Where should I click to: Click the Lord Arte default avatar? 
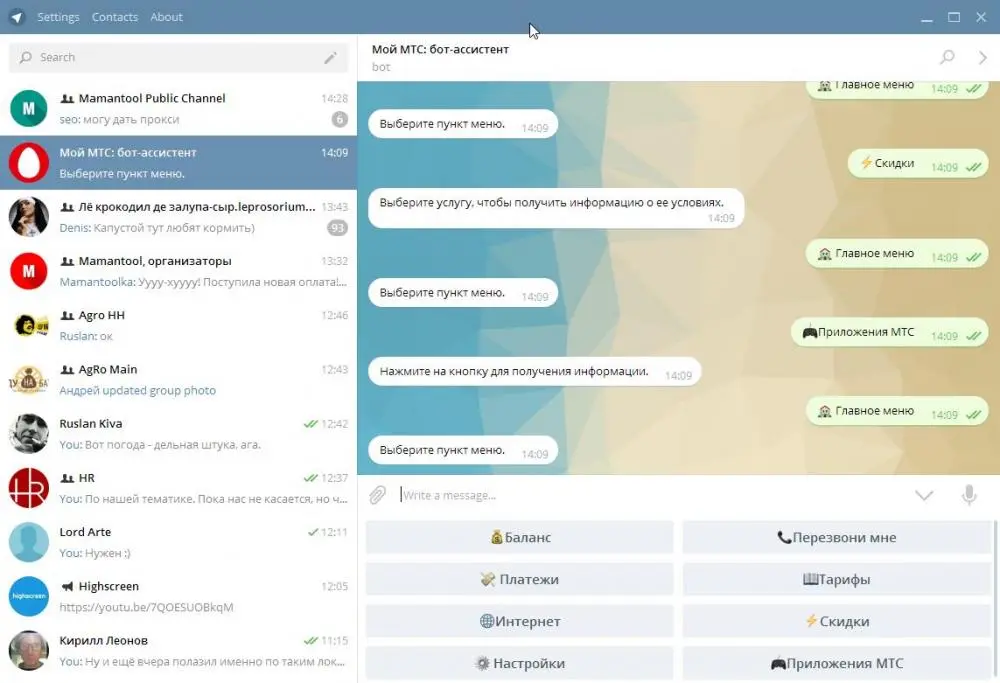coord(29,542)
